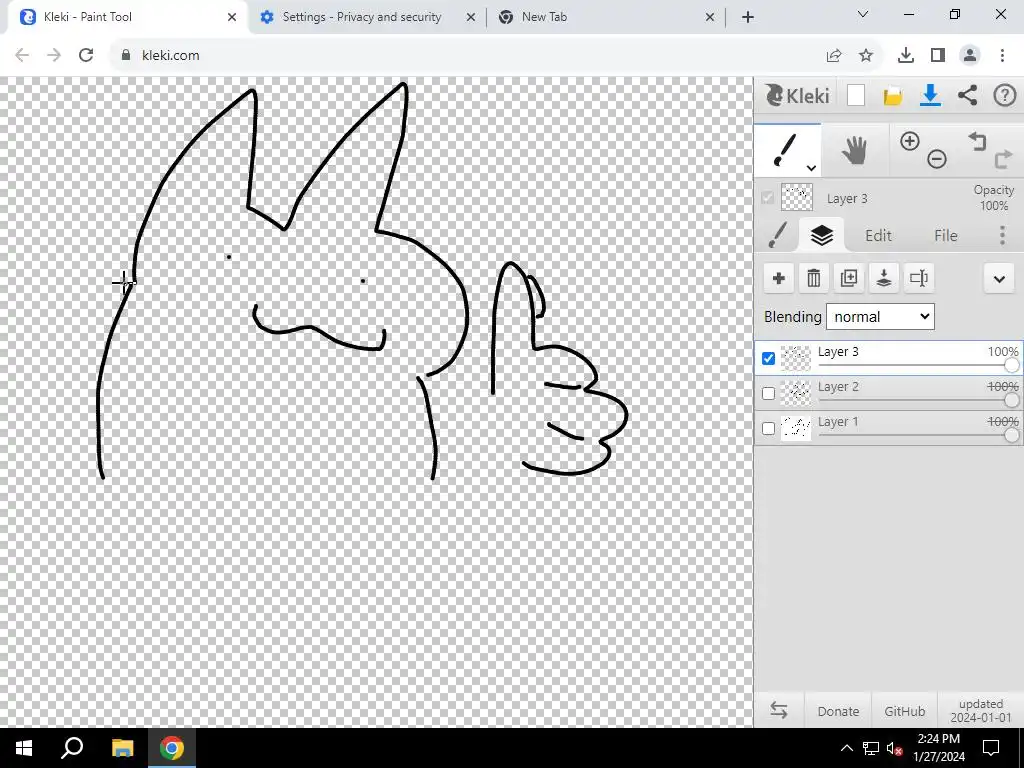
Task: Open the muted volume tray icon
Action: pyautogui.click(x=894, y=748)
